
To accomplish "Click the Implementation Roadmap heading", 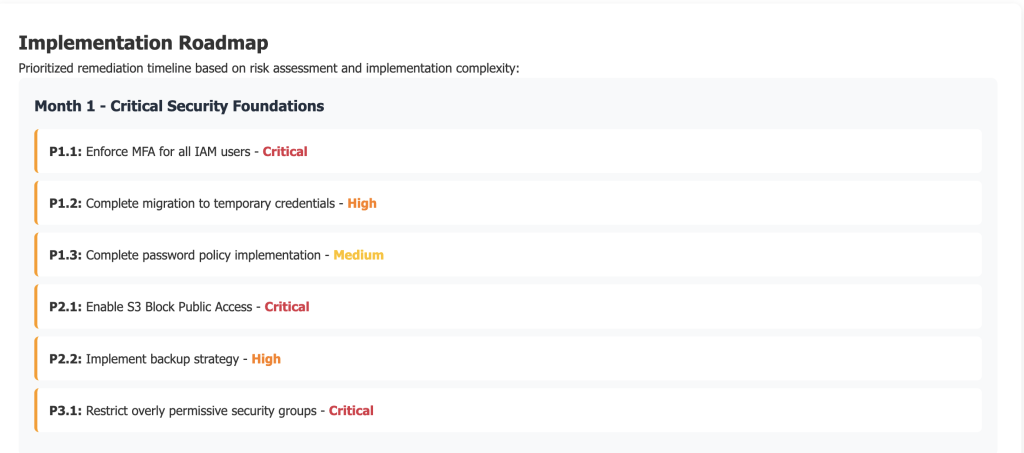I will tap(143, 43).
